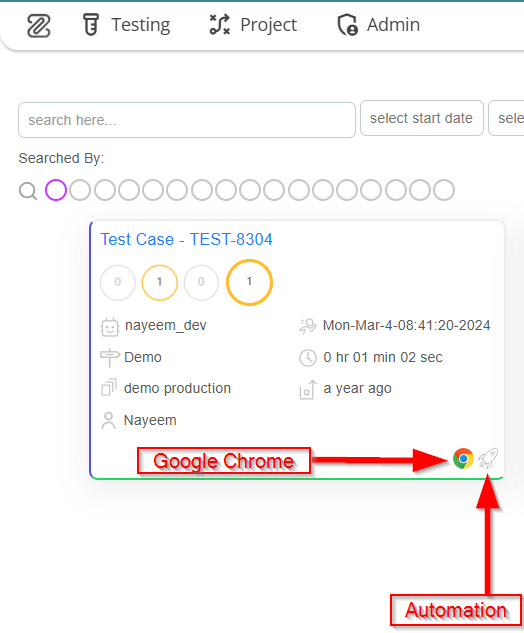This screenshot has height=633, width=524.
Task: Click the ZeuZ logo icon
Action: tap(39, 25)
